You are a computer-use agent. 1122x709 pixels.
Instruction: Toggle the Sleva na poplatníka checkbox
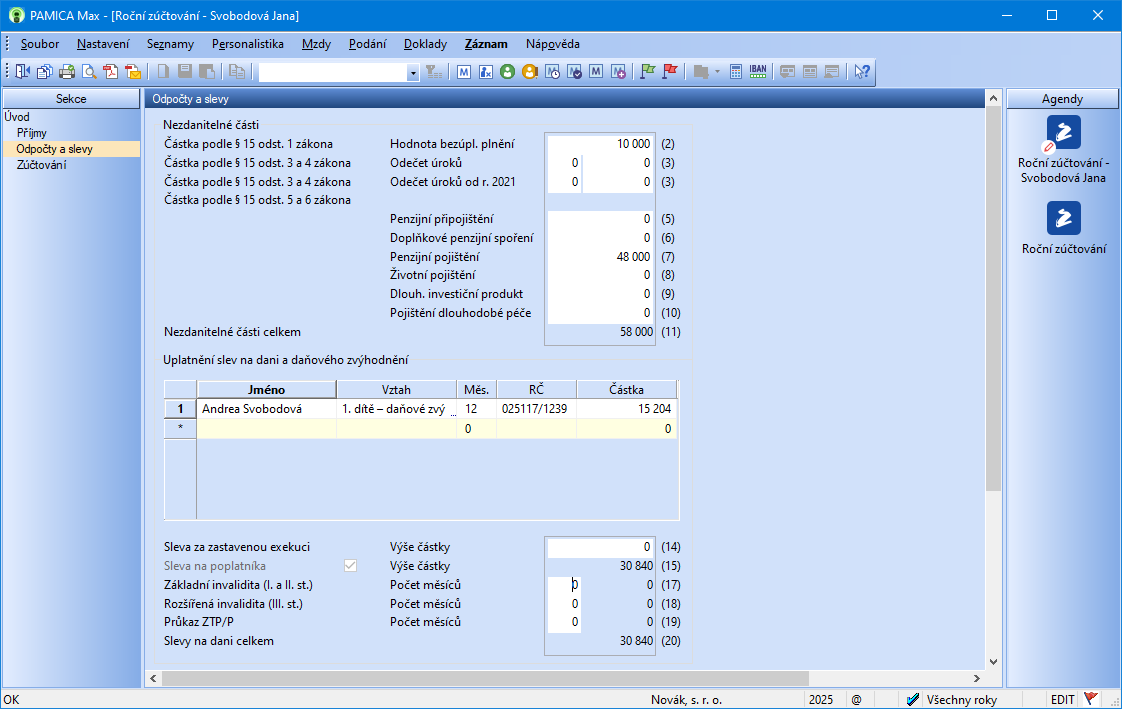pos(350,566)
